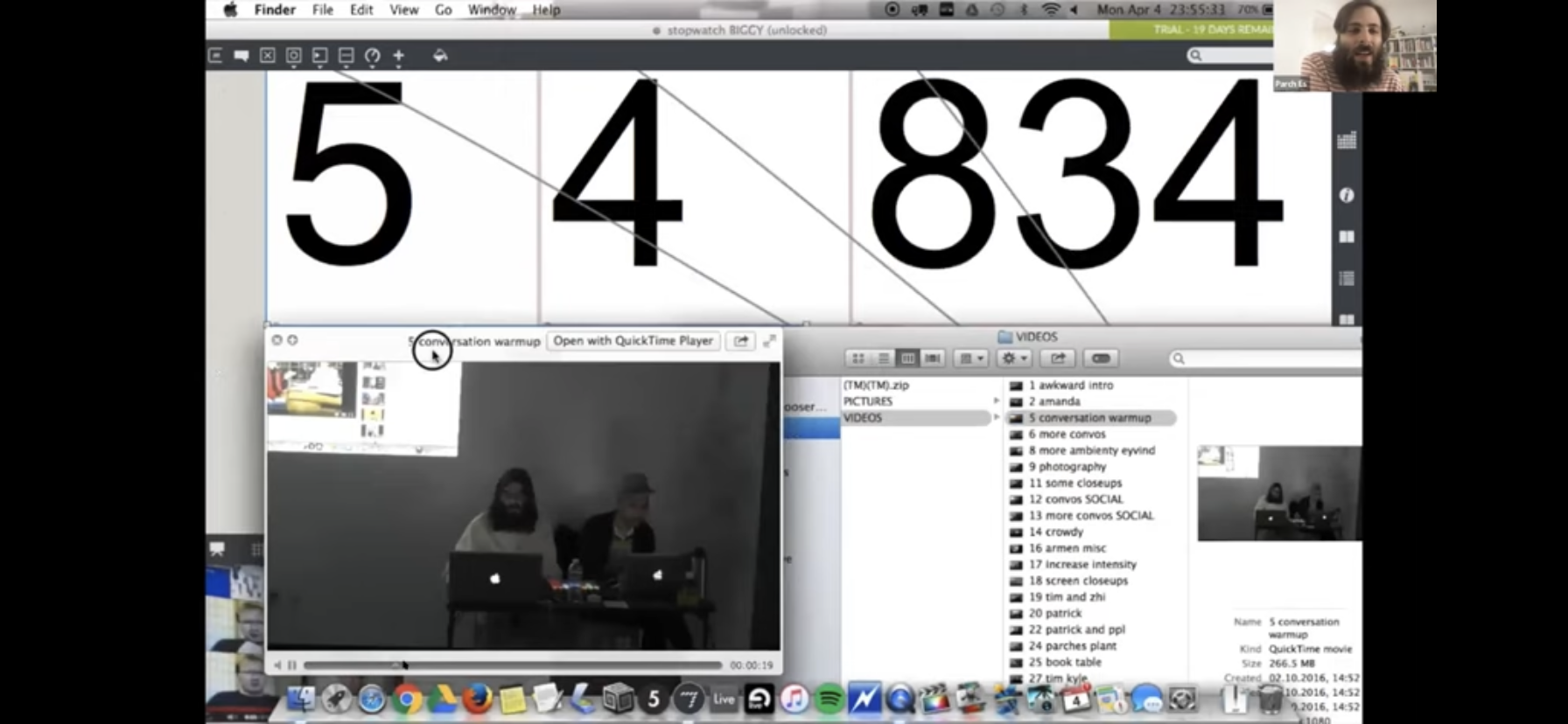1568x724 pixels.
Task: Open the Apple menu
Action: (x=231, y=10)
